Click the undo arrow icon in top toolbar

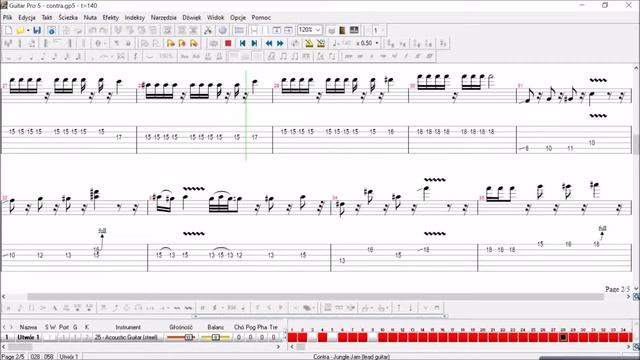tap(92, 31)
